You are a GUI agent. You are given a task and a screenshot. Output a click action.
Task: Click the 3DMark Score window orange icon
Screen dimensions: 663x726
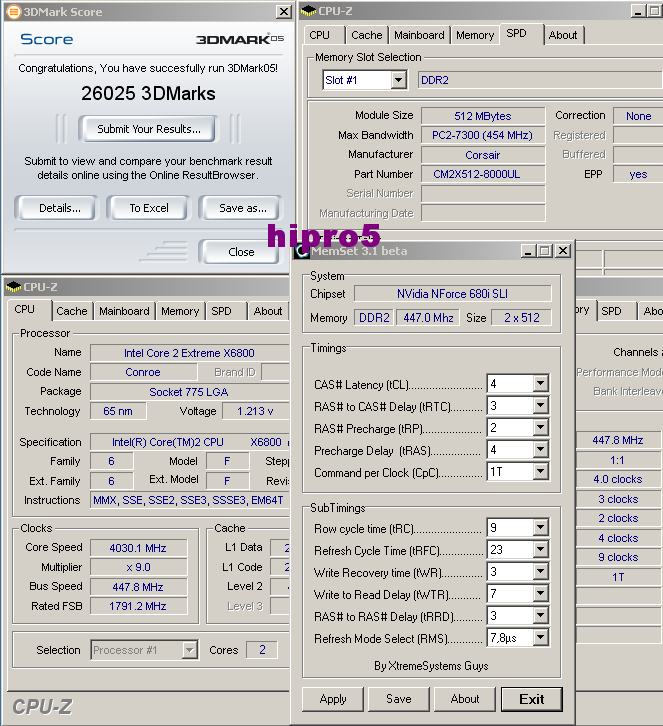[x=14, y=12]
